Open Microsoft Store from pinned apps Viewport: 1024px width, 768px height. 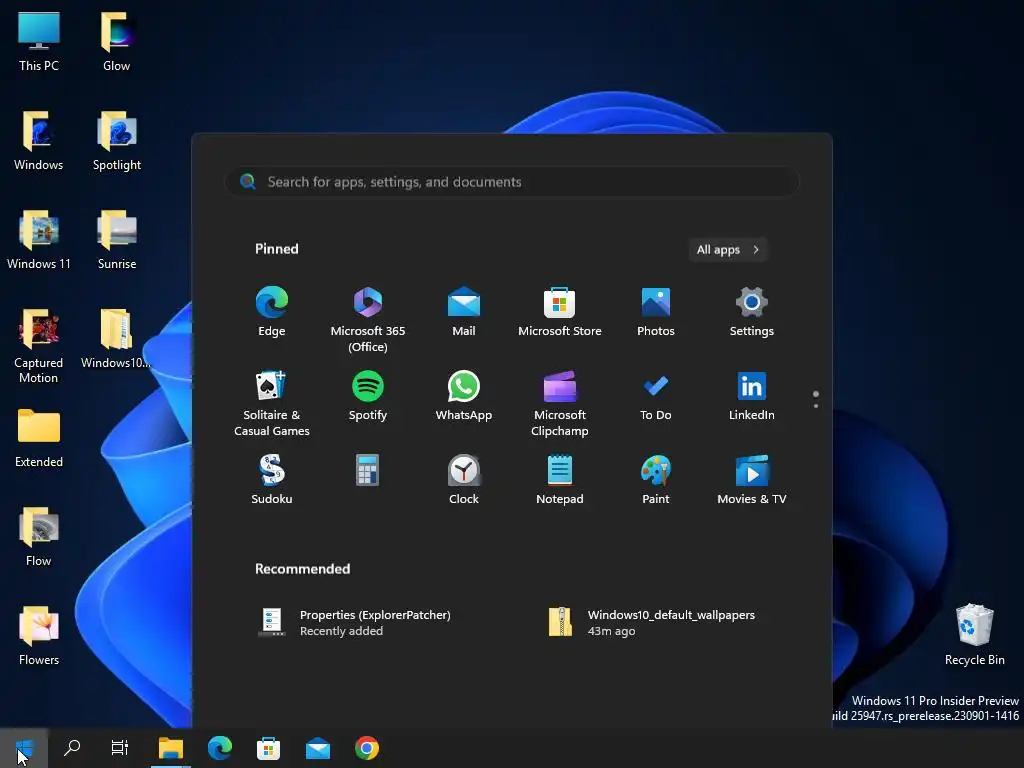560,312
